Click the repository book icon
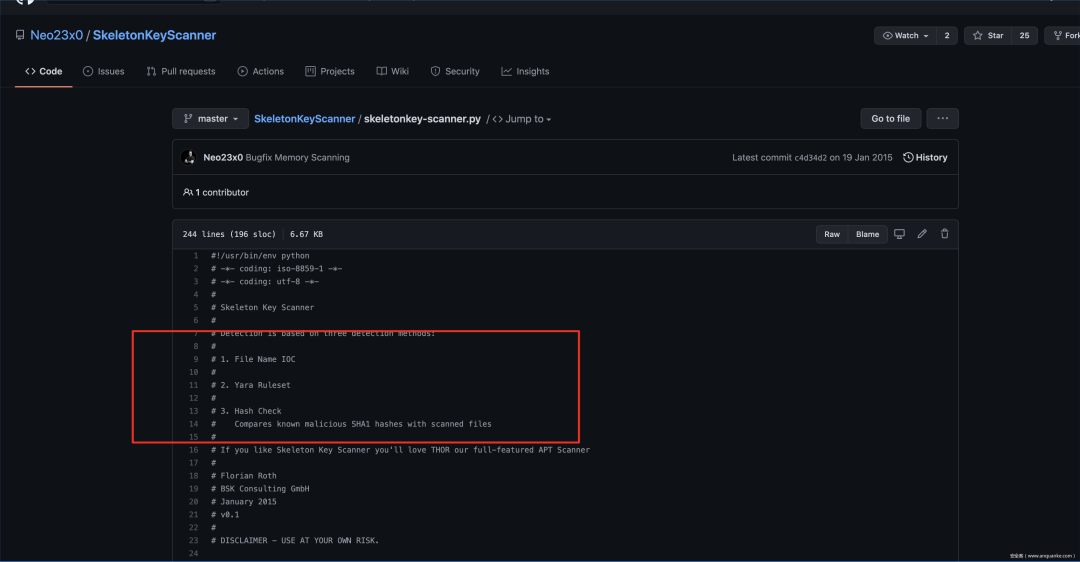 pos(20,35)
